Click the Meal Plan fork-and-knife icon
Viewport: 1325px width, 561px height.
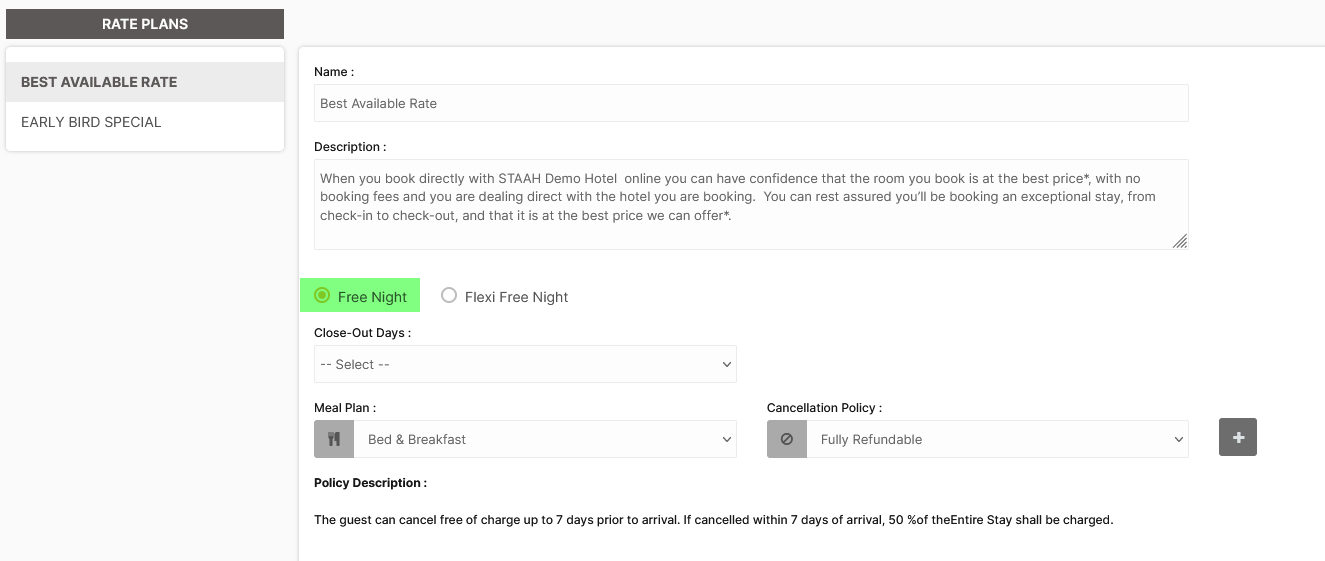334,439
